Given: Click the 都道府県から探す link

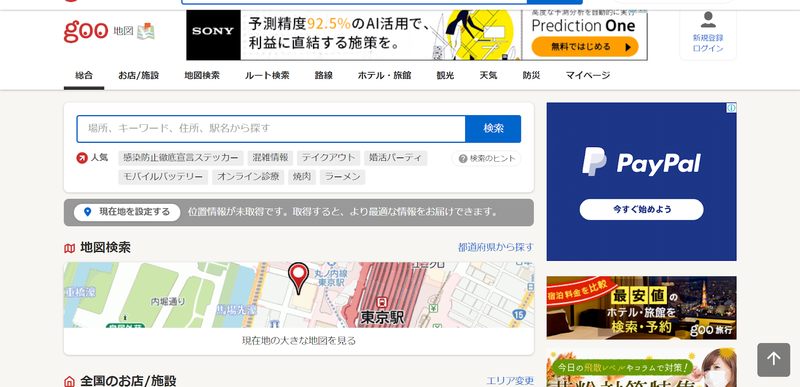Looking at the screenshot, I should click(495, 248).
